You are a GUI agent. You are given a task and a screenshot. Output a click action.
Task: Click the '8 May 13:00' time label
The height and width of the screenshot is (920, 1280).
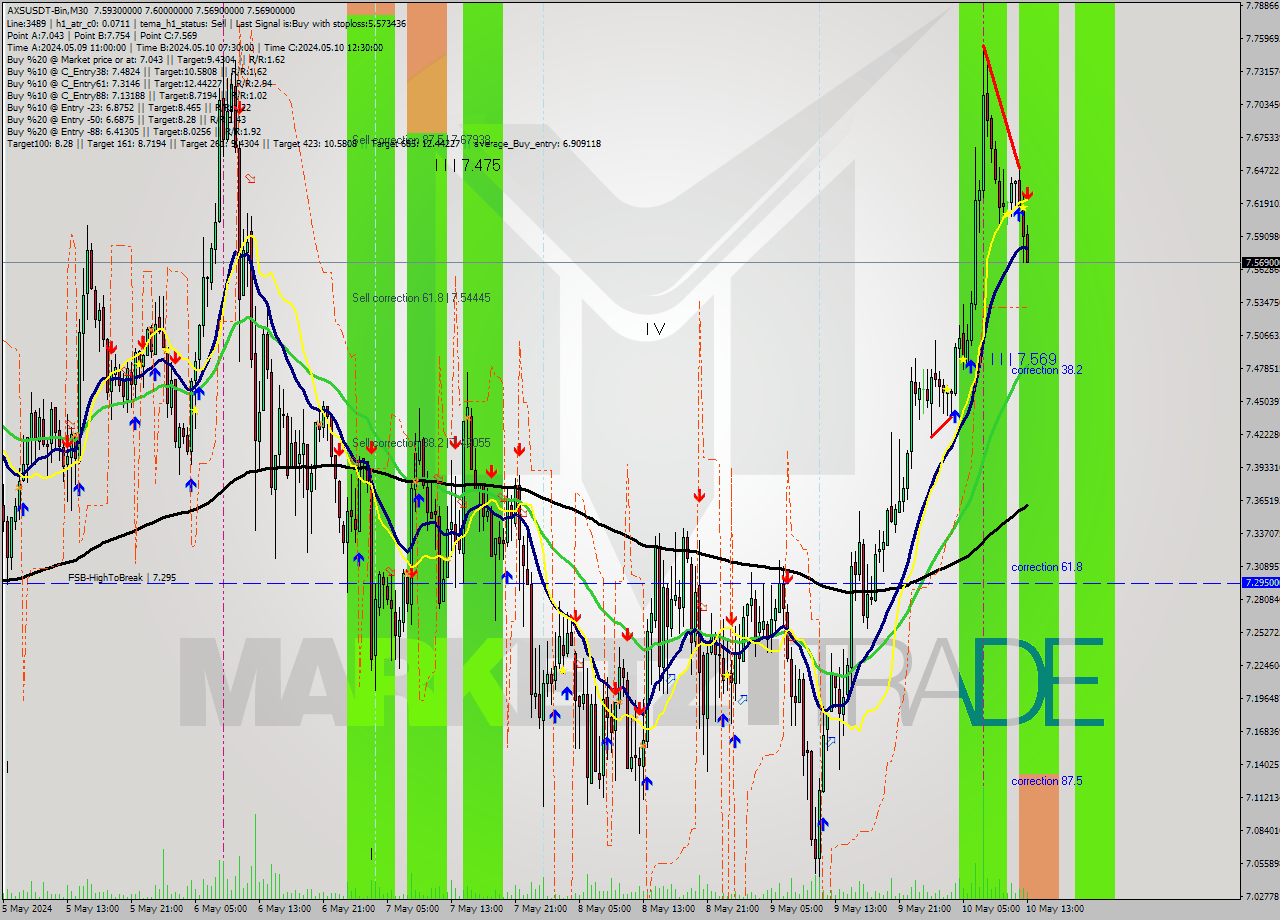point(669,909)
